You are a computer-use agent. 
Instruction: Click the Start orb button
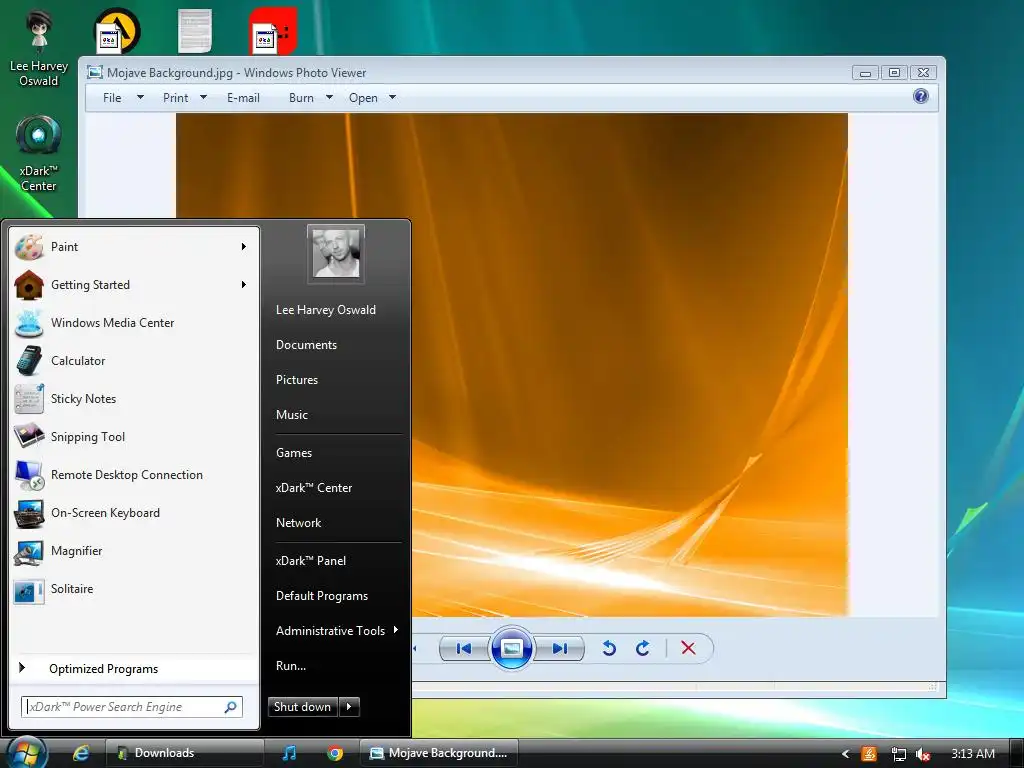point(25,752)
